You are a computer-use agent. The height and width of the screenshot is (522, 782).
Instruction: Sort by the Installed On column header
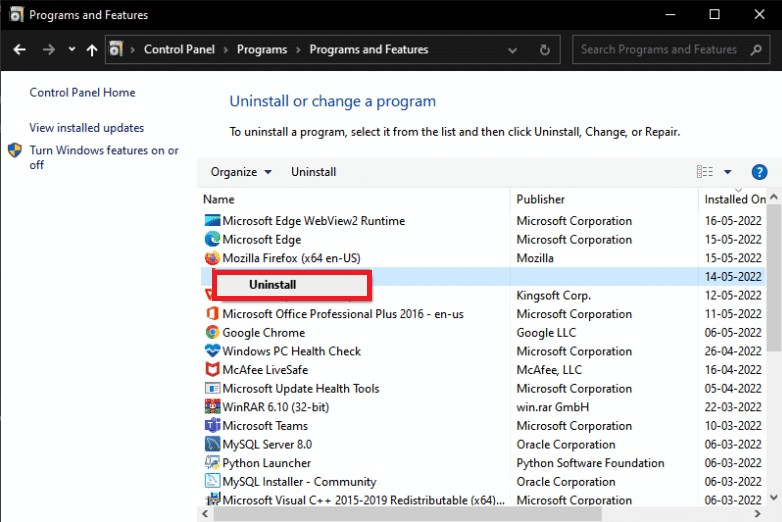(x=735, y=199)
